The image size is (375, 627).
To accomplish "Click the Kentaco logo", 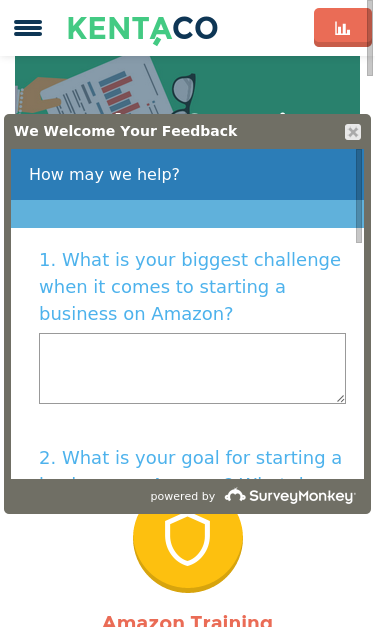I will (143, 30).
